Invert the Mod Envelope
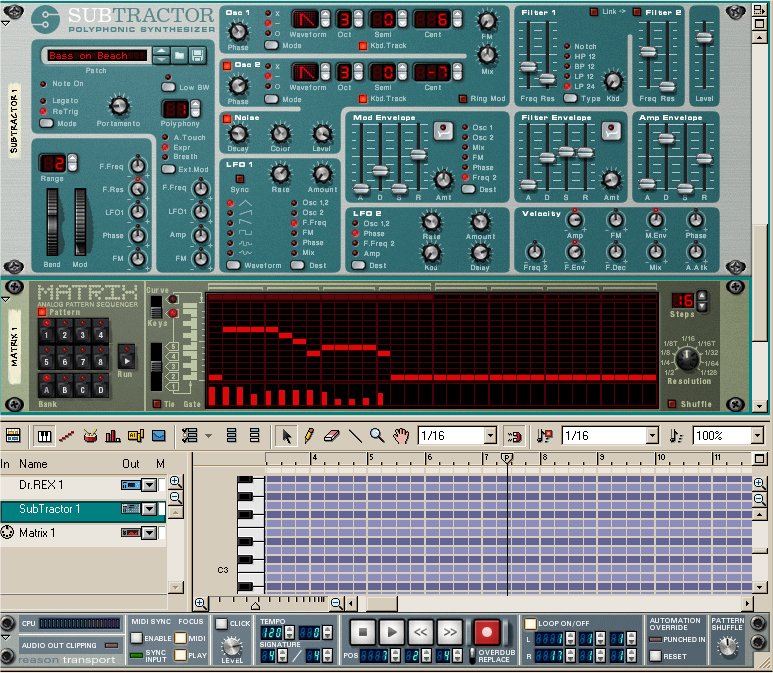773x673 pixels. 443,131
